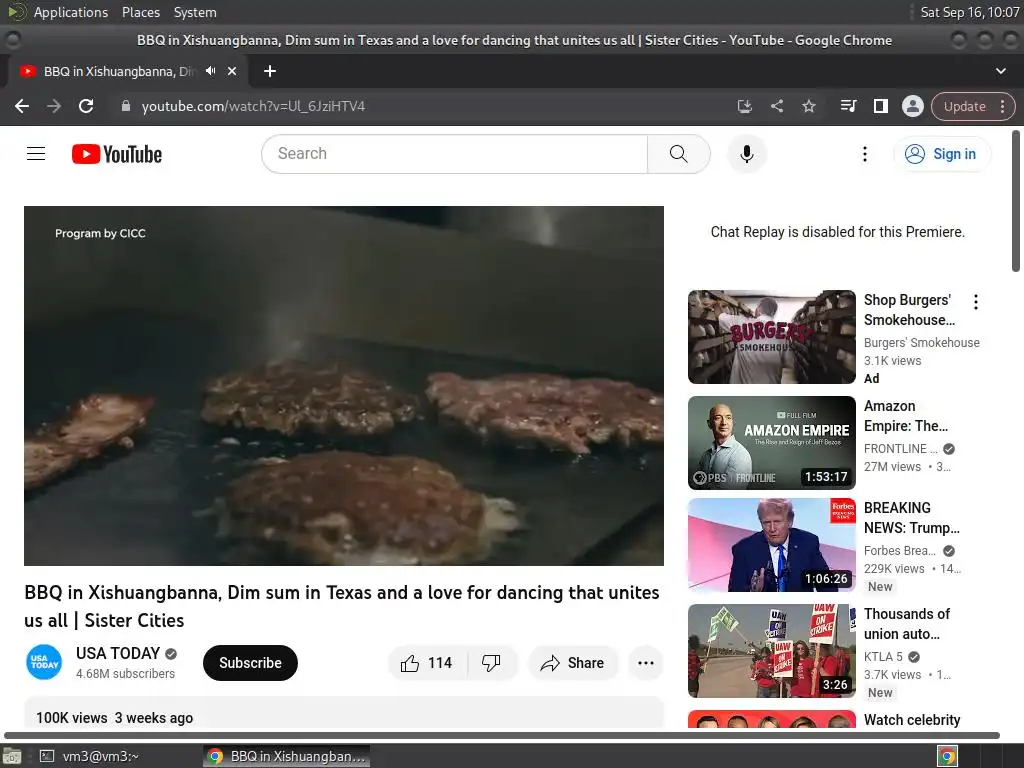Go forward in browser history
Screen dimensions: 1024x768
pos(54,106)
